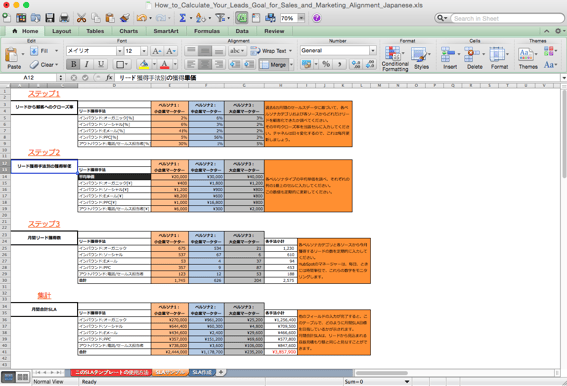Apply the red font color

[165, 64]
